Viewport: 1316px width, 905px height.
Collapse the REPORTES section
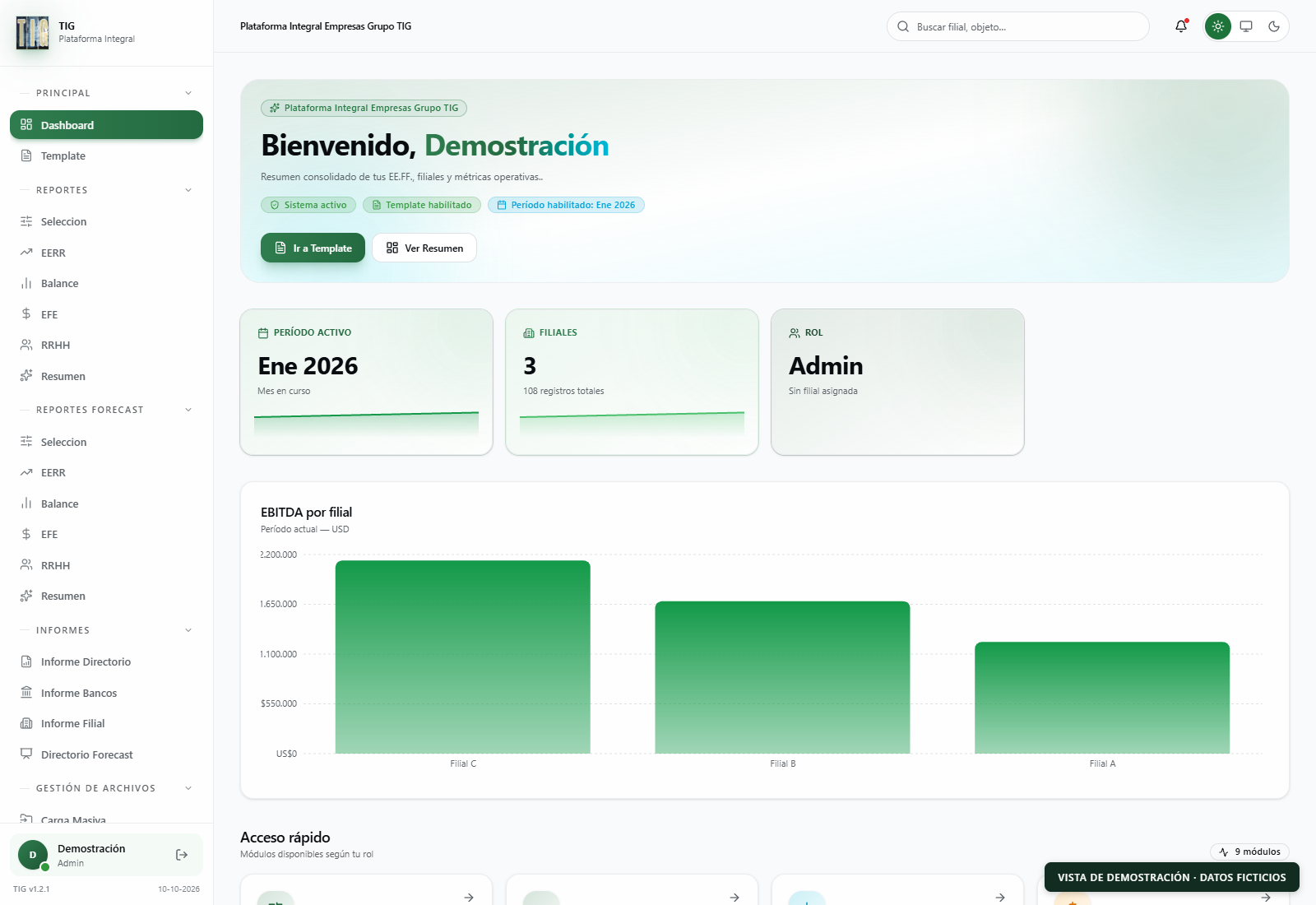click(188, 190)
